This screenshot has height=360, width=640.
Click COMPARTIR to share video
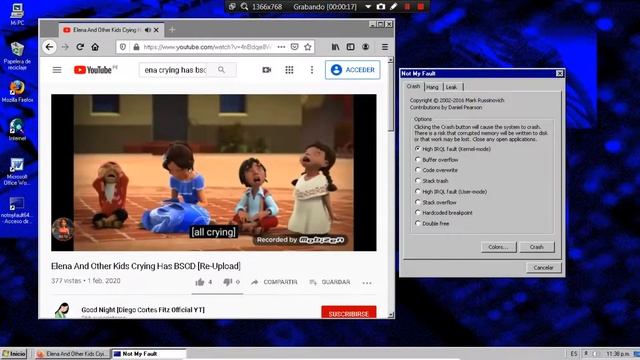[x=274, y=282]
